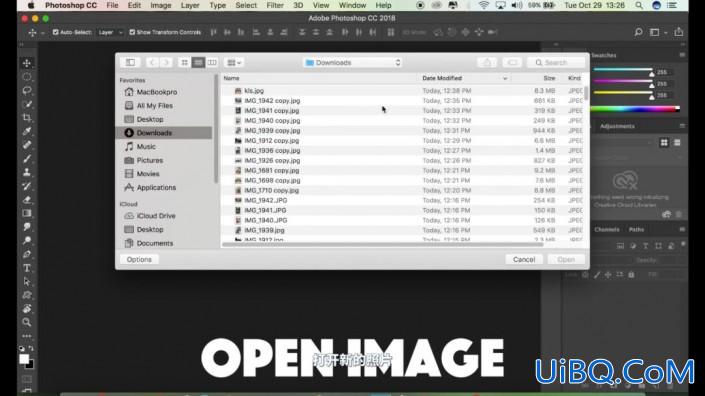Image resolution: width=705 pixels, height=396 pixels.
Task: Select the Lasso tool
Action: [27, 90]
